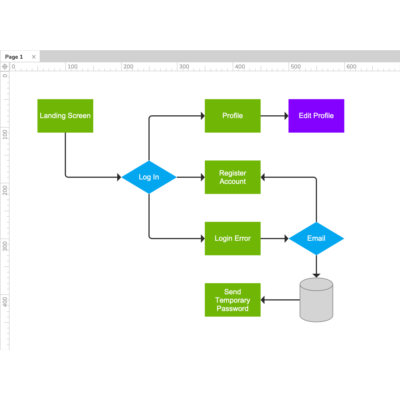
Task: Click the connector from database to Send Temporary Password
Action: click(280, 300)
